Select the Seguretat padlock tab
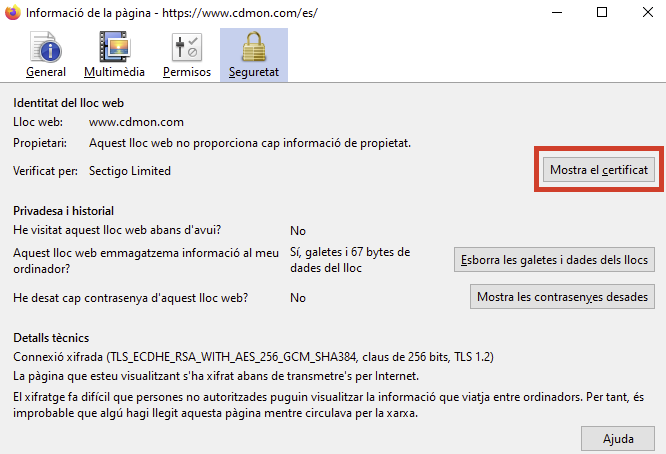Viewport: 666px width, 454px height. point(254,55)
